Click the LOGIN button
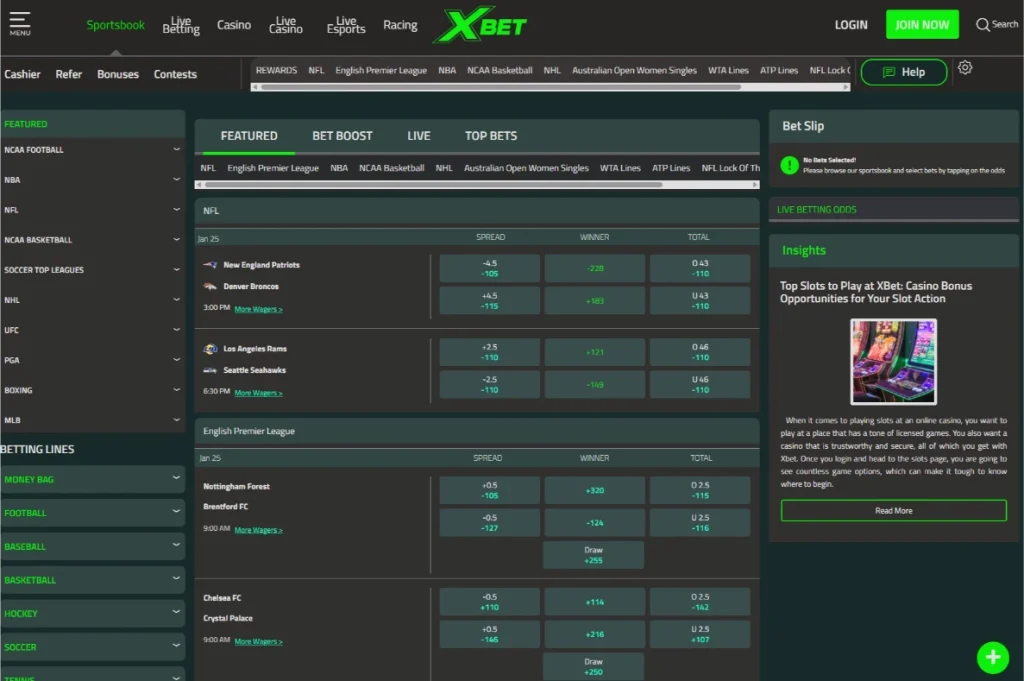Screen dimensions: 1024x681 tap(851, 25)
